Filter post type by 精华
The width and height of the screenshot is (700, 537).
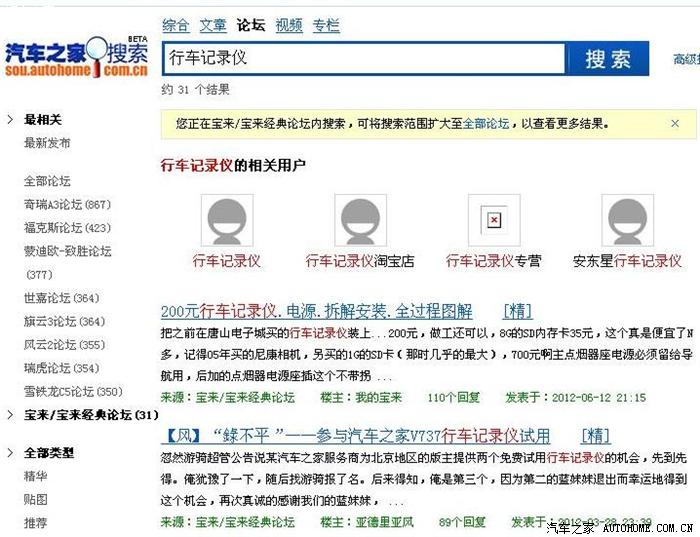35,476
